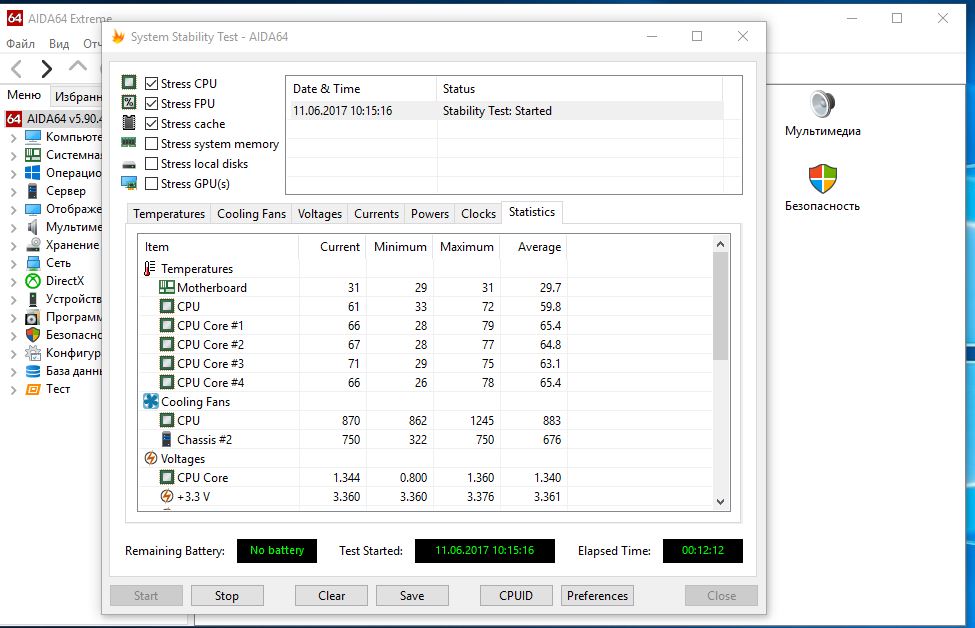Click the Back arrow in AIDA64 toolbar
The image size is (975, 628).
click(x=17, y=68)
